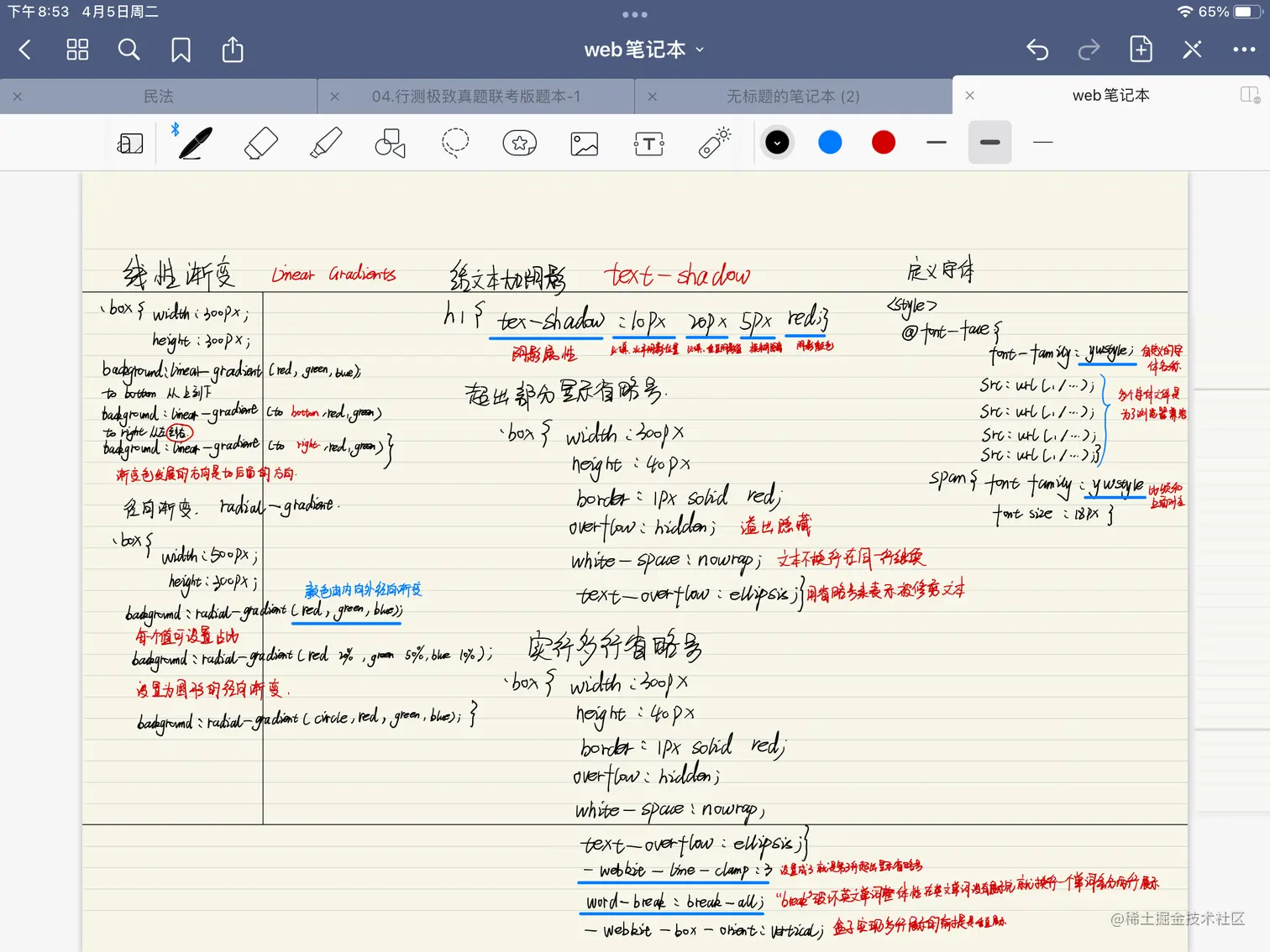Go back using the back chevron

pos(25,50)
